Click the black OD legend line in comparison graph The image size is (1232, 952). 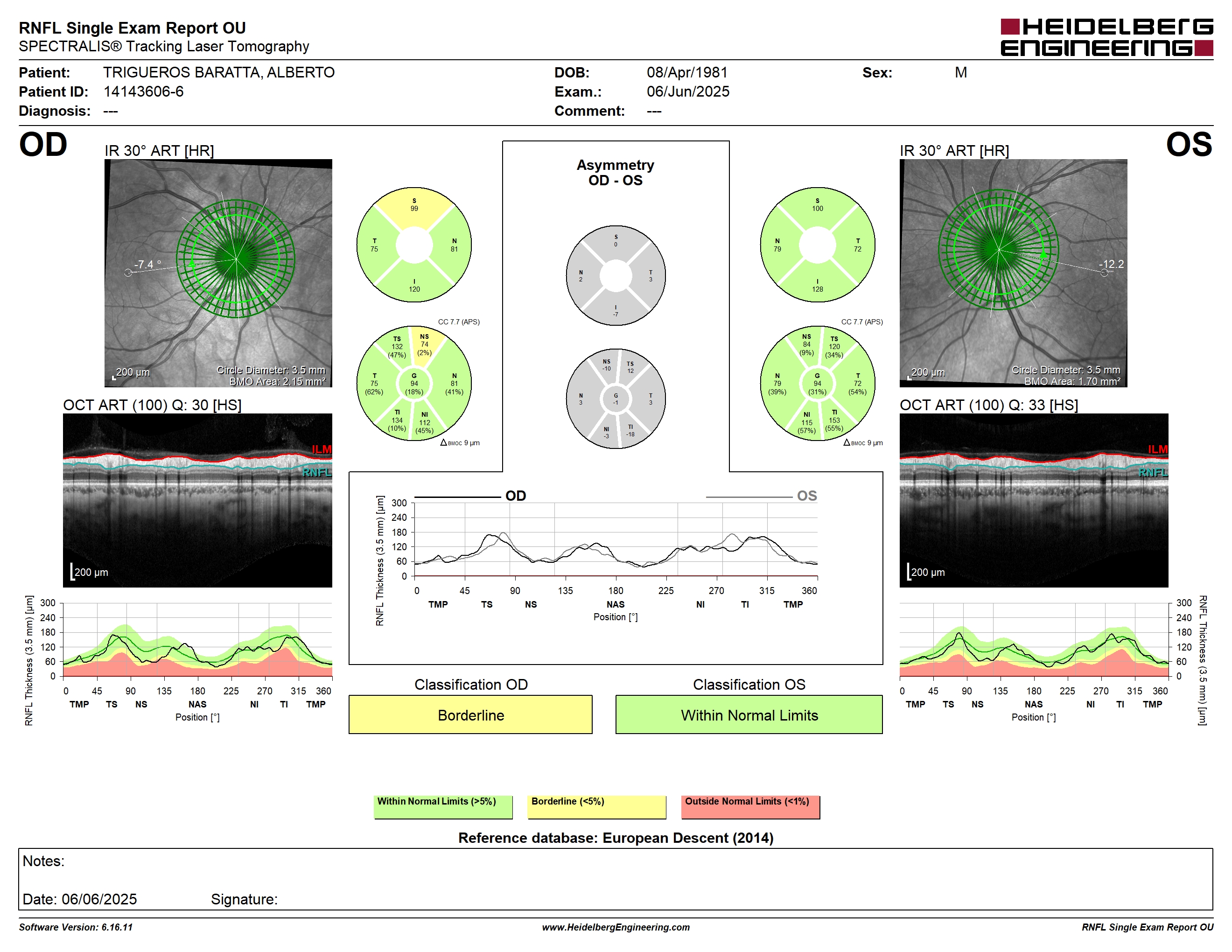pos(457,497)
